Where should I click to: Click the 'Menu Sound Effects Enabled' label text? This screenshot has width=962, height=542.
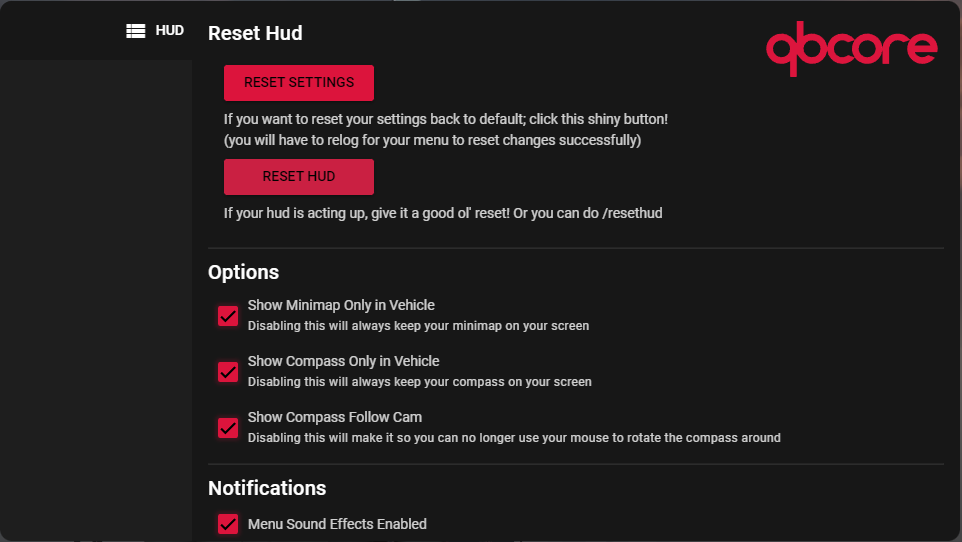coord(337,524)
